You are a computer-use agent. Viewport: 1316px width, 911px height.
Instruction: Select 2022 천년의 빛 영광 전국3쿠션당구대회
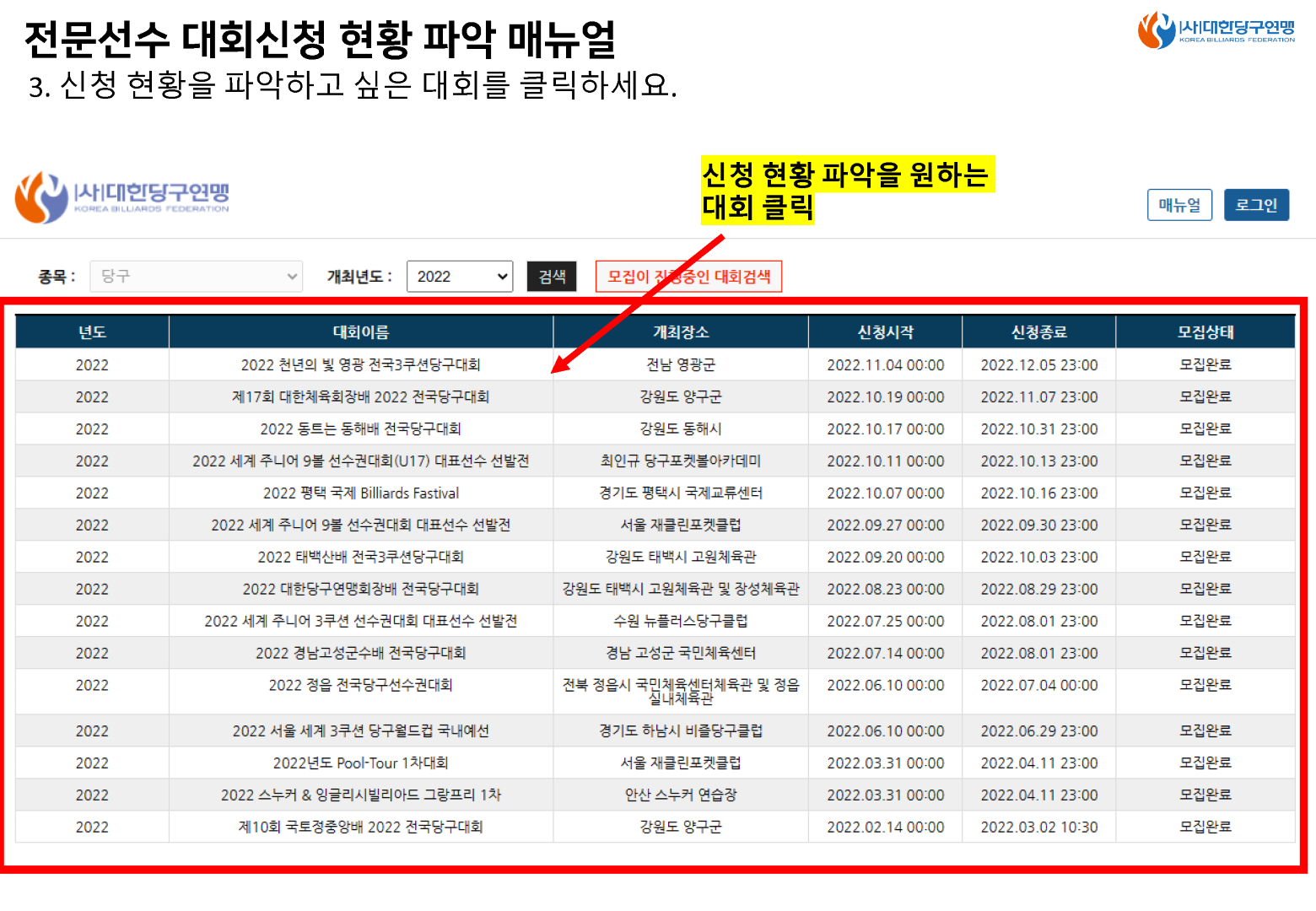point(361,364)
